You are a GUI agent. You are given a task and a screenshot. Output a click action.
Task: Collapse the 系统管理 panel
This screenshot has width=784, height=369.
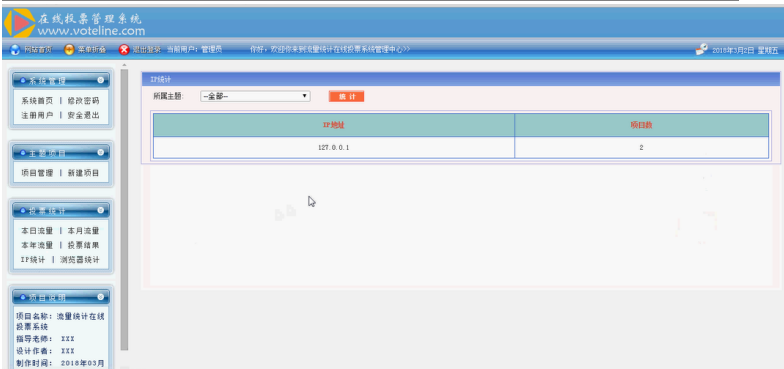point(100,80)
